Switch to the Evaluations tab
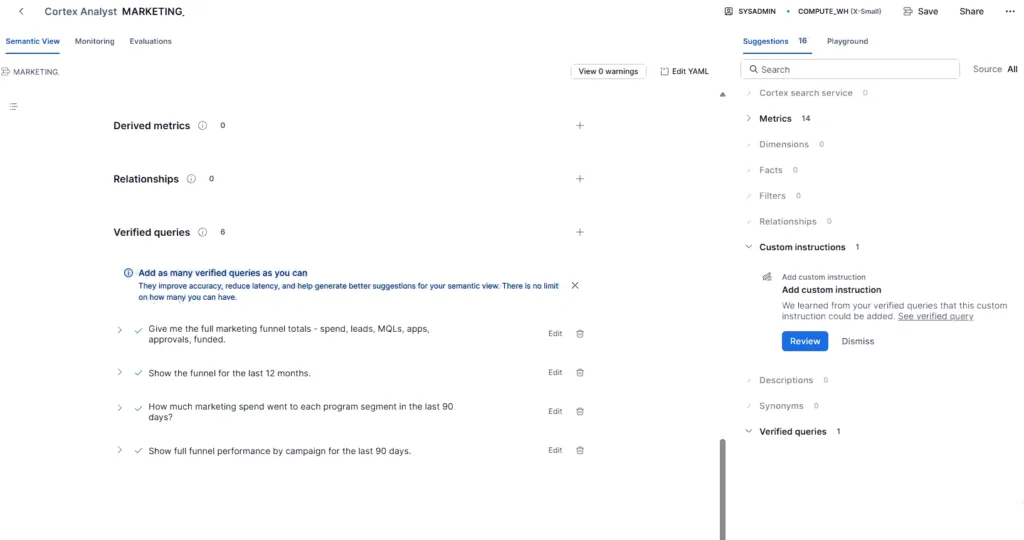The width and height of the screenshot is (1024, 540). (150, 41)
